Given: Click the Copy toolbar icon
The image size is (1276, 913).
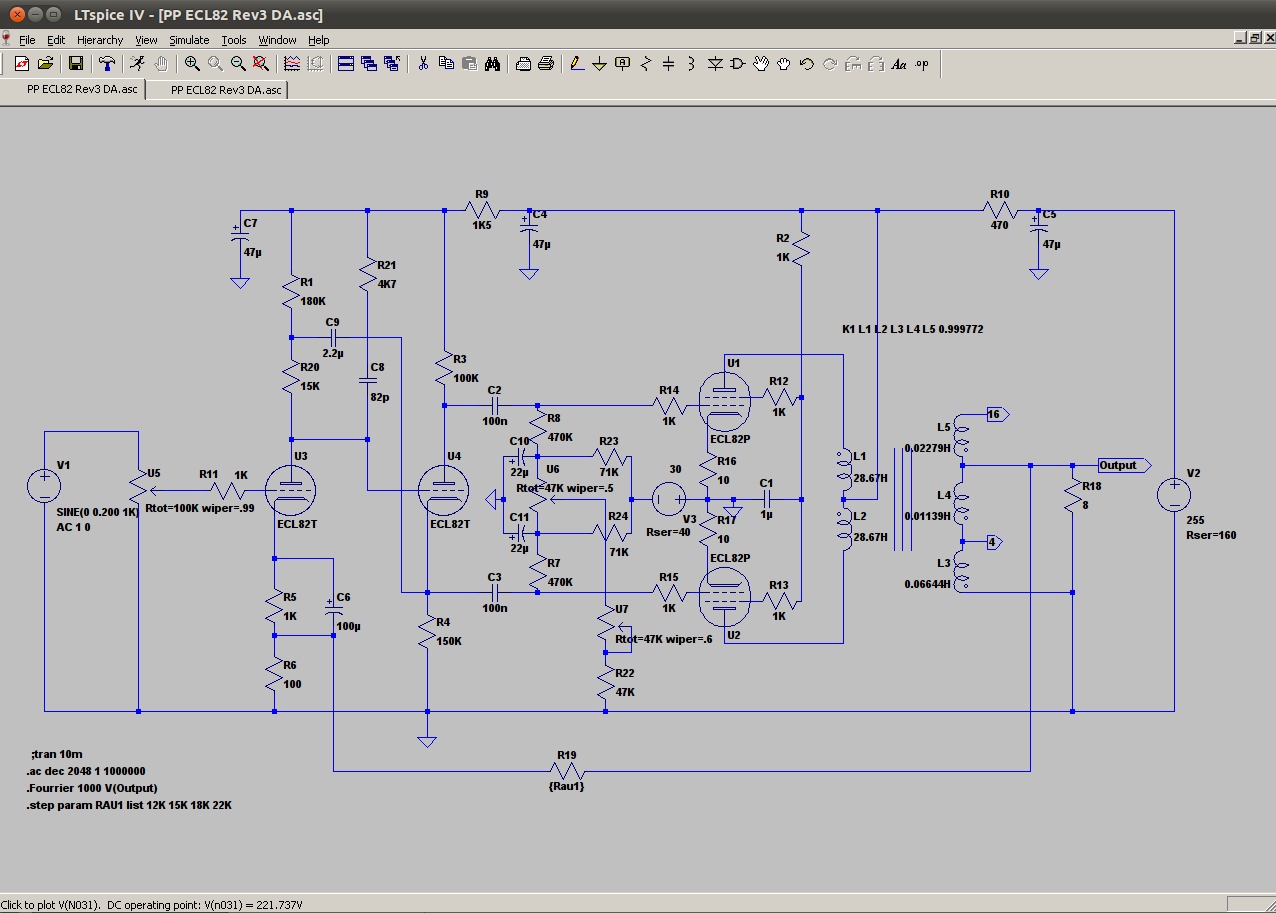Looking at the screenshot, I should point(446,64).
